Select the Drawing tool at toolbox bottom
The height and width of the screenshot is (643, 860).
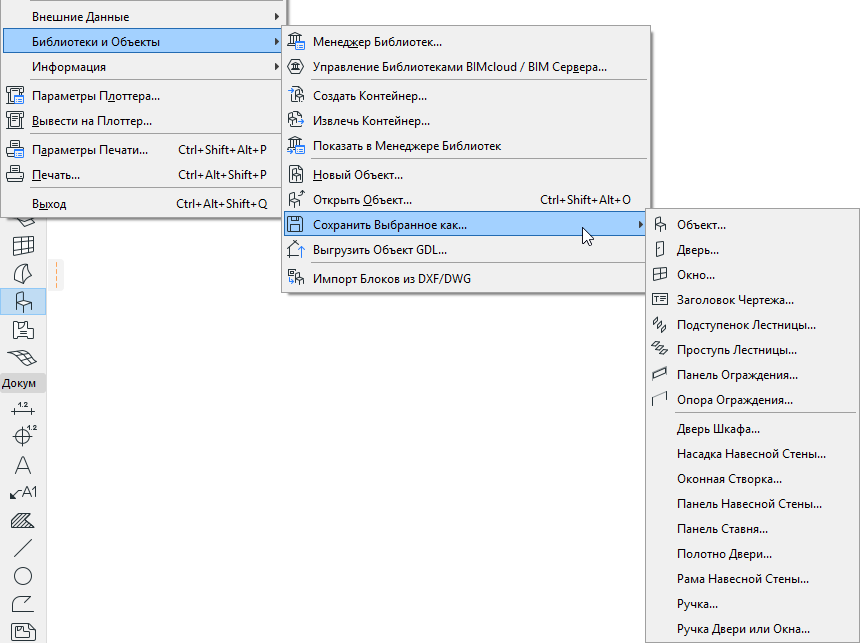click(23, 632)
